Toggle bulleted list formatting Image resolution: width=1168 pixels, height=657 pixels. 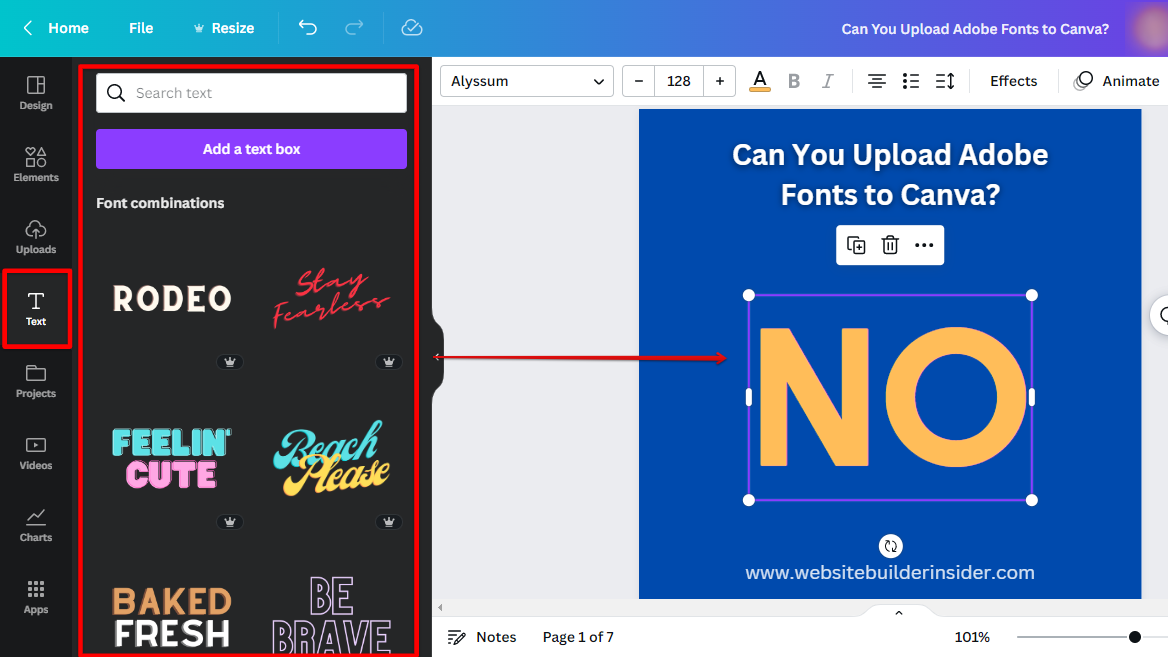pyautogui.click(x=911, y=81)
